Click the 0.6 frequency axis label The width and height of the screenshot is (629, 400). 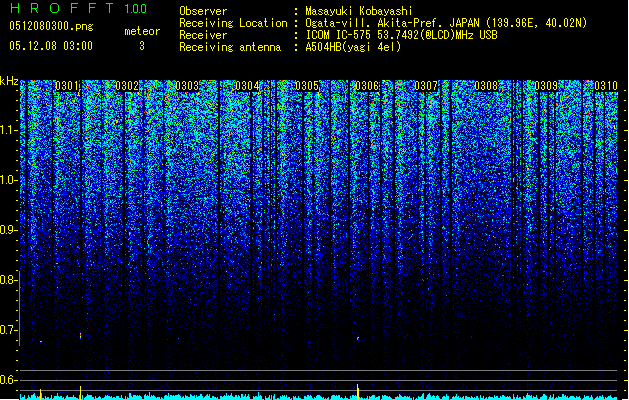[x=8, y=380]
